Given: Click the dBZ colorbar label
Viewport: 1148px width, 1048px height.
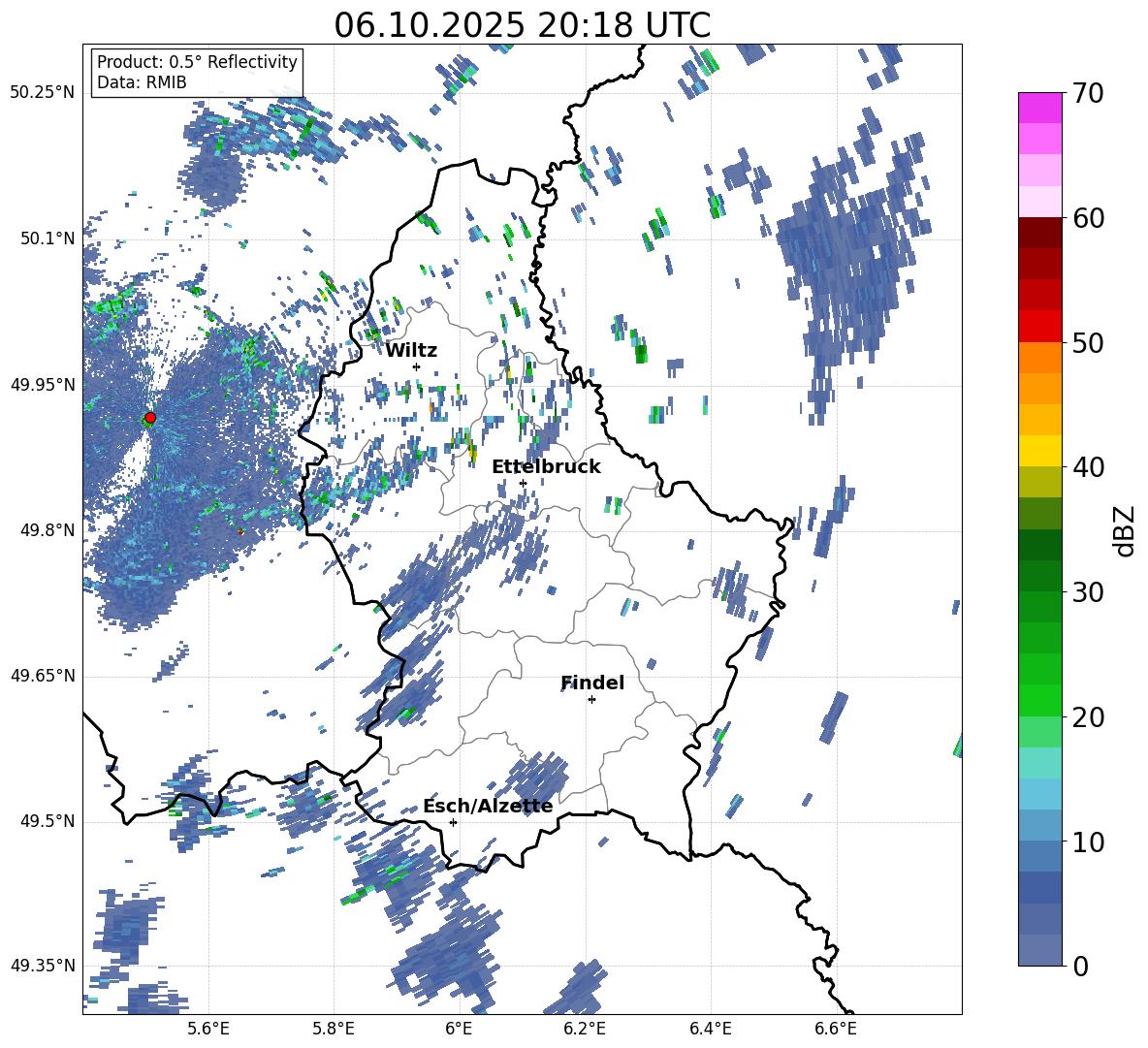Looking at the screenshot, I should click(x=1123, y=530).
